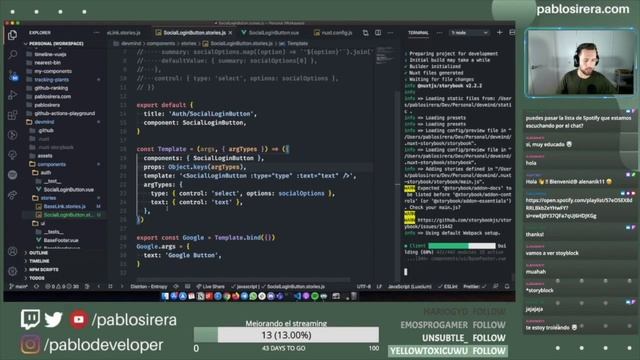
Task: Expand the TODOS section
Action: [x=36, y=278]
